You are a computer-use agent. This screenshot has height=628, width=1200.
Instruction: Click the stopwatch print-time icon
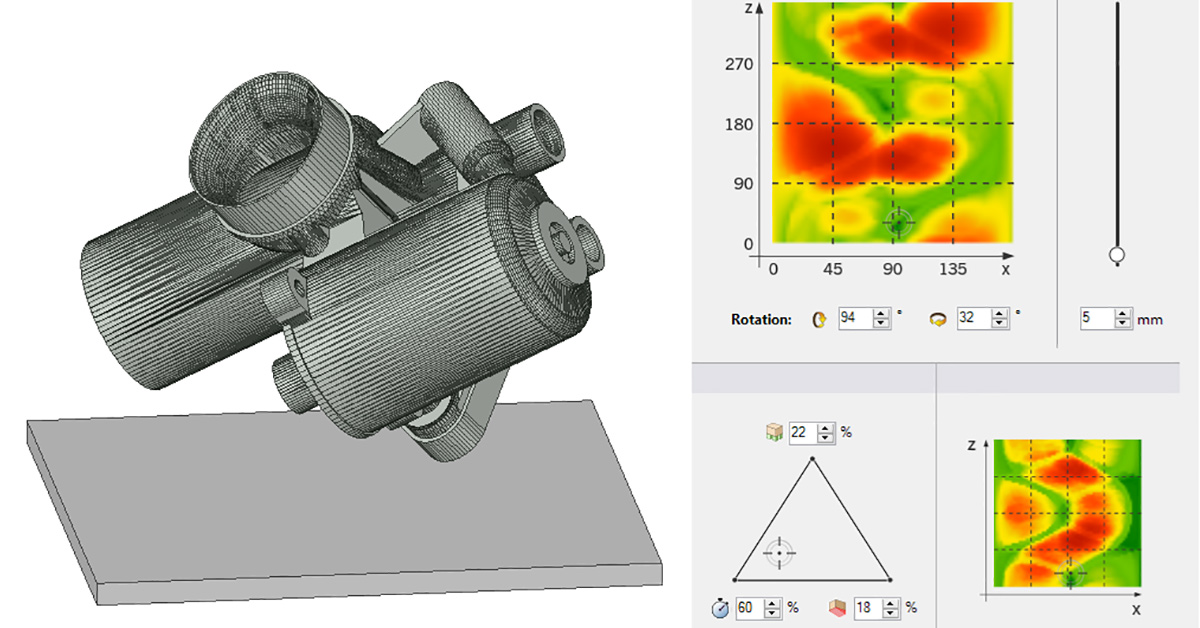coord(720,607)
